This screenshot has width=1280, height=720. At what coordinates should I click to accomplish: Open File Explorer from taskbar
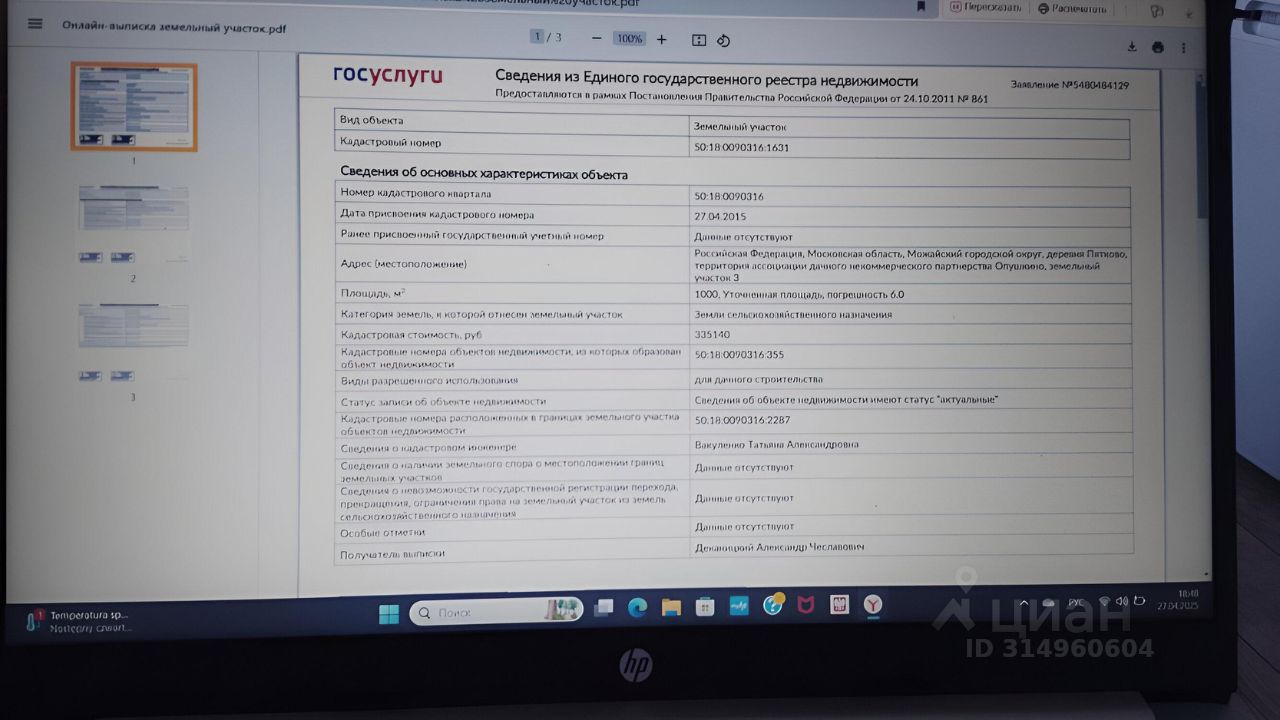tap(671, 607)
